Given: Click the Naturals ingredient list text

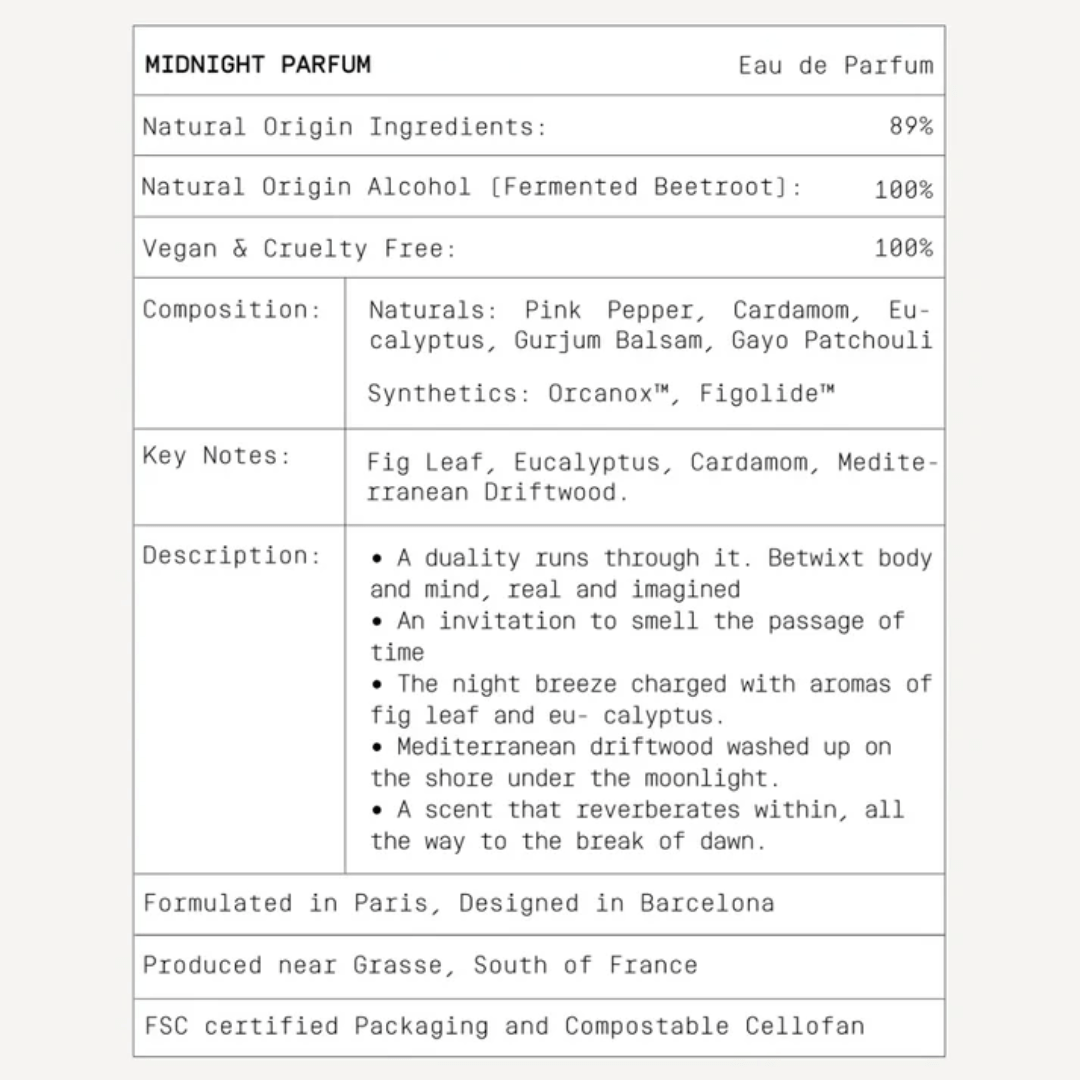Looking at the screenshot, I should [x=649, y=325].
